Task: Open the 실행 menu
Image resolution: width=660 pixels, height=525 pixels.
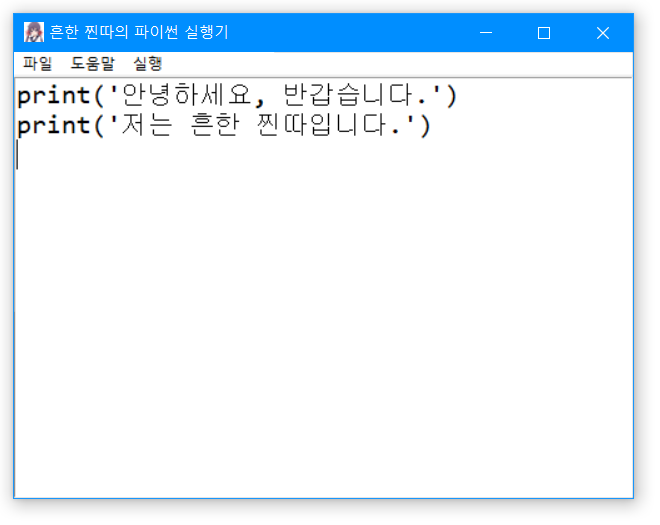Action: (147, 64)
